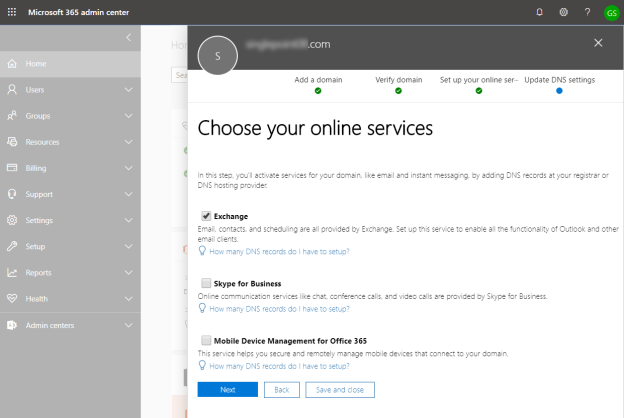This screenshot has height=418, width=624.
Task: Close the domain setup panel
Action: [598, 43]
